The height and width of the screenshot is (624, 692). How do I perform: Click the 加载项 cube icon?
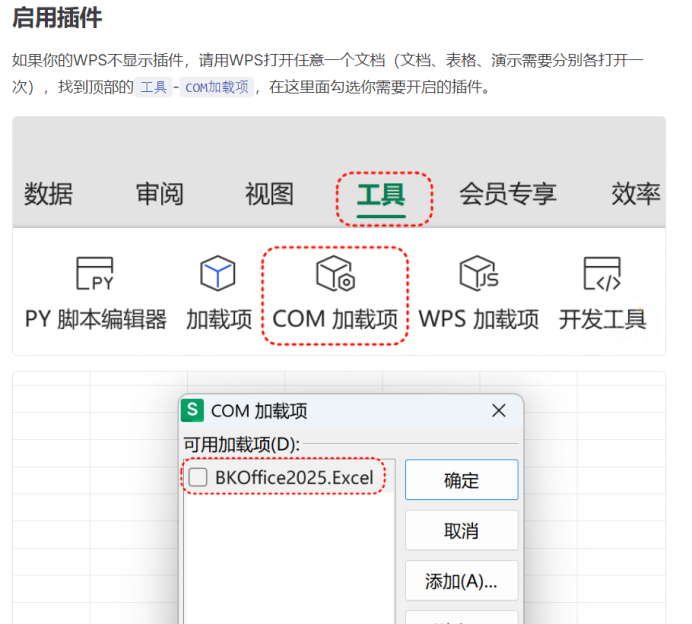click(218, 273)
